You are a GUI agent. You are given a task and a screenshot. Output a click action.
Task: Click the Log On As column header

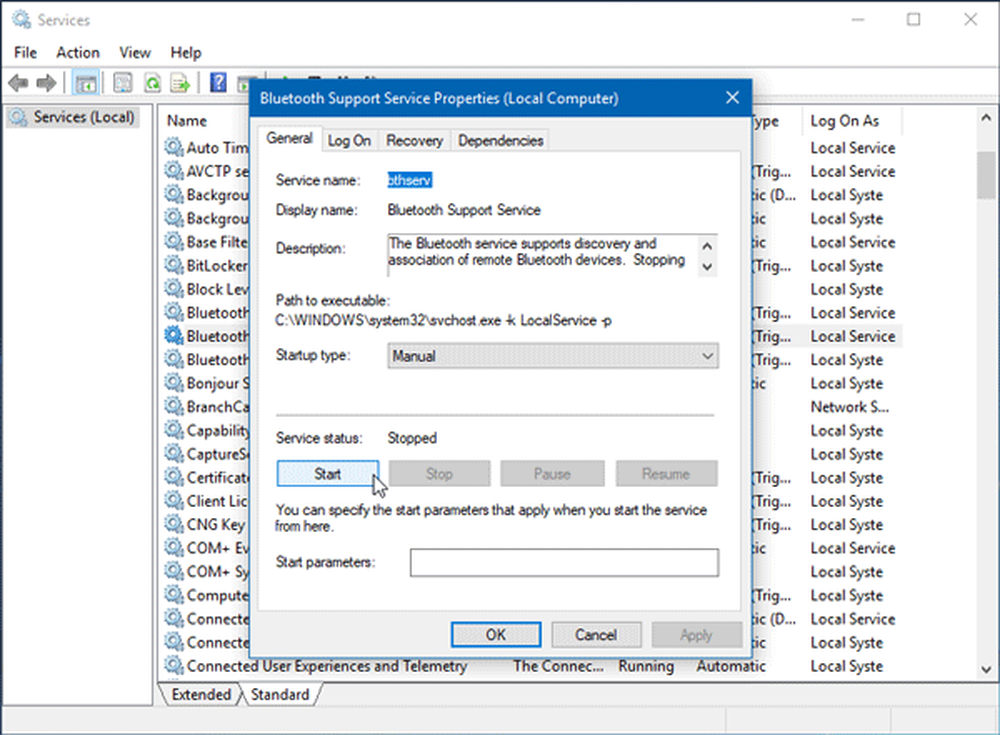[845, 121]
